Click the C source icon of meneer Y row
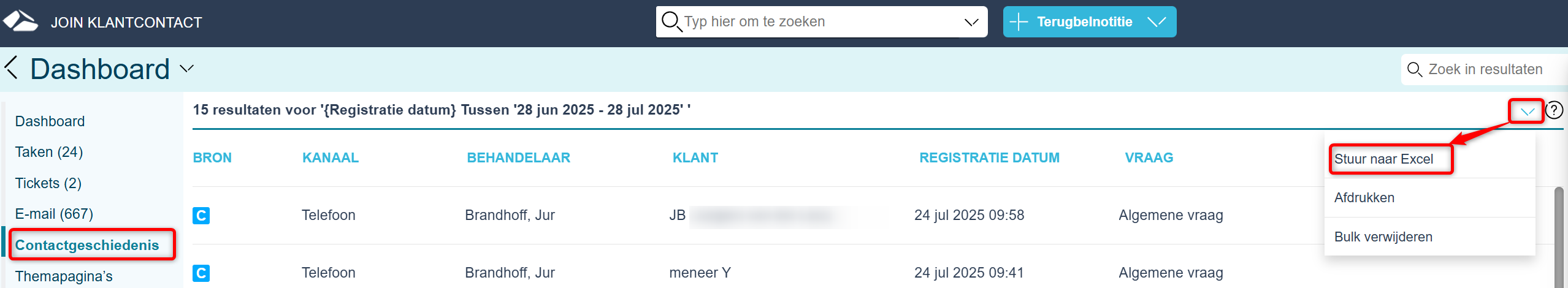Viewport: 1568px width, 288px height. 201,273
